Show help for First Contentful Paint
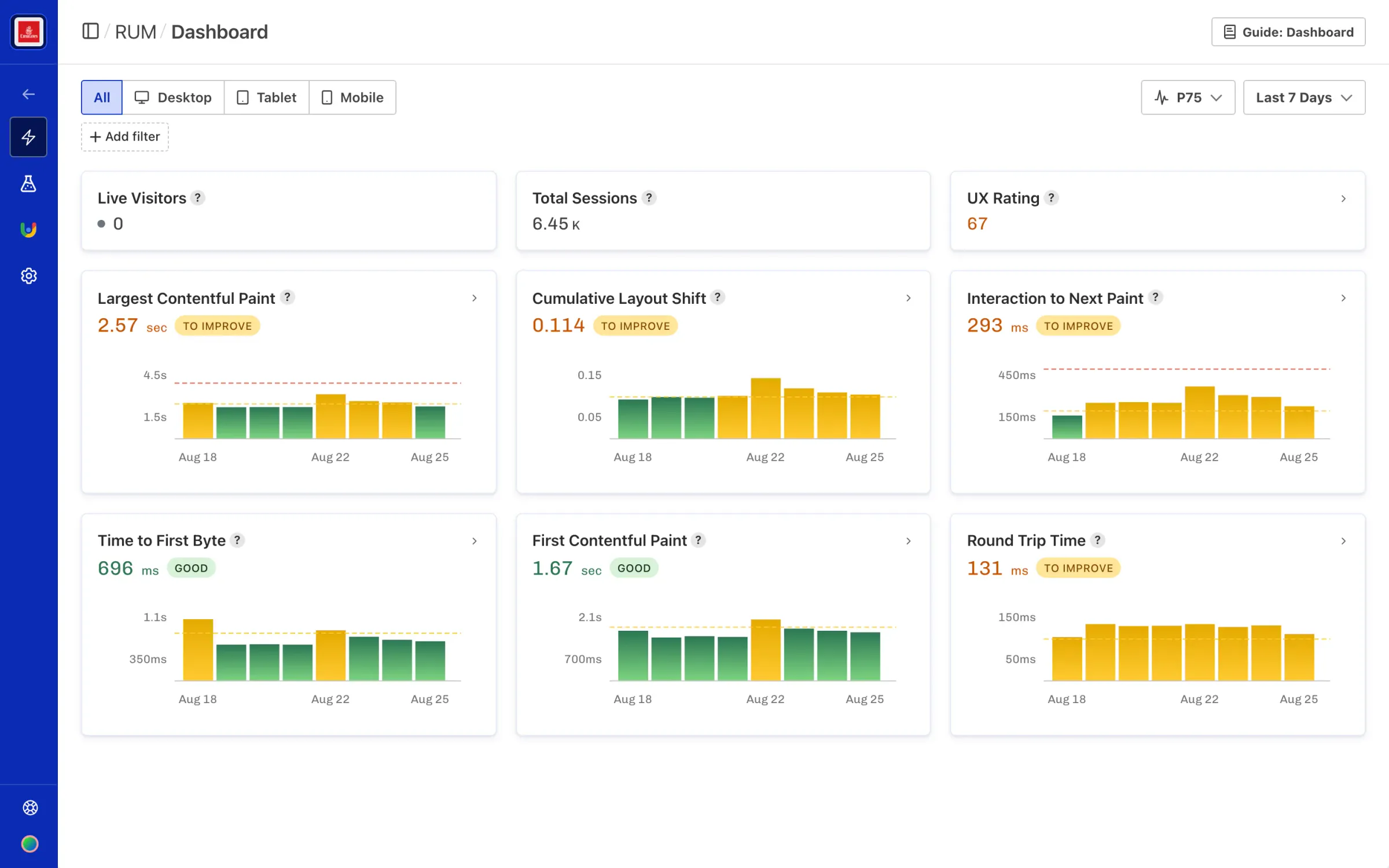This screenshot has height=868, width=1389. [x=699, y=540]
